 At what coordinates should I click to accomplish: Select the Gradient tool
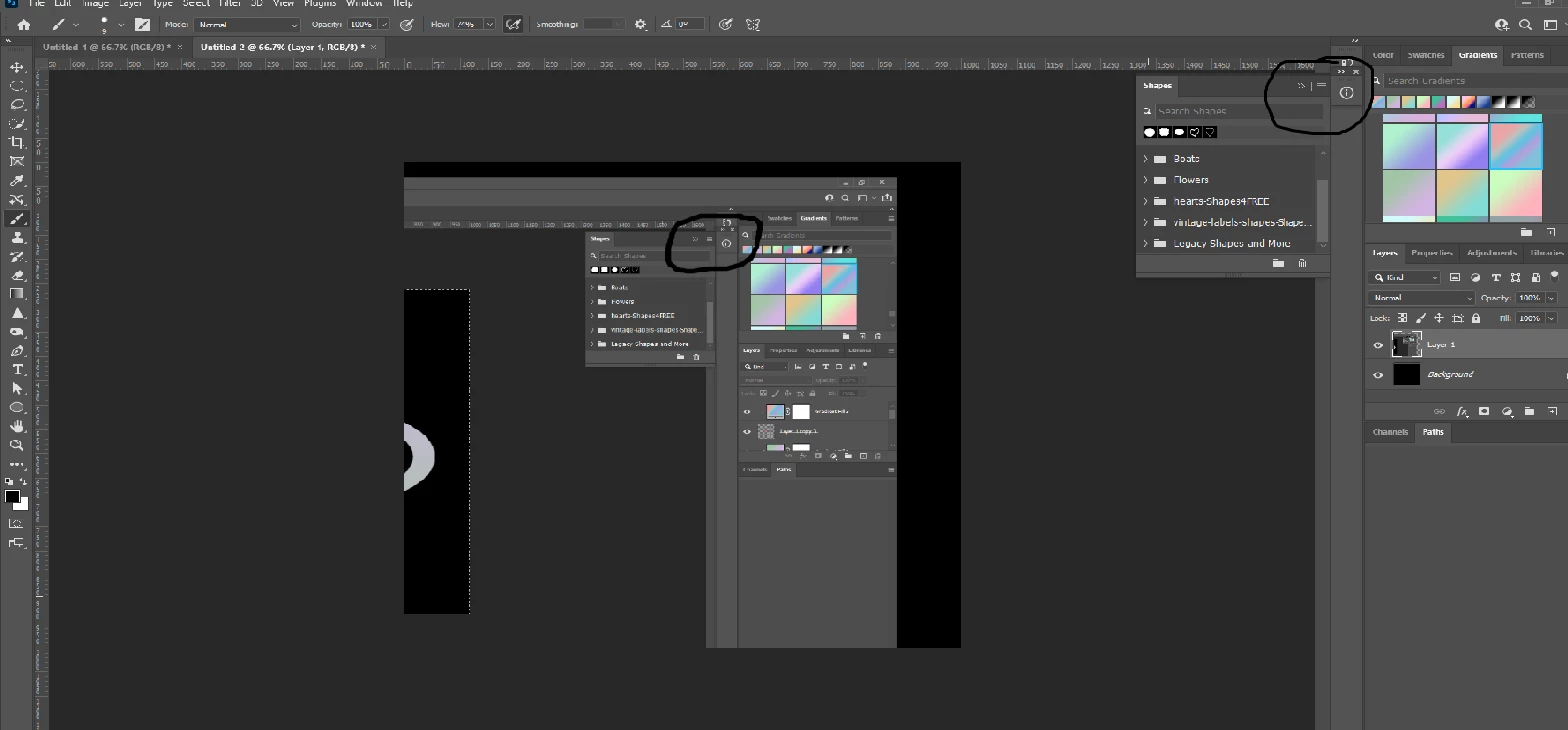tap(17, 294)
